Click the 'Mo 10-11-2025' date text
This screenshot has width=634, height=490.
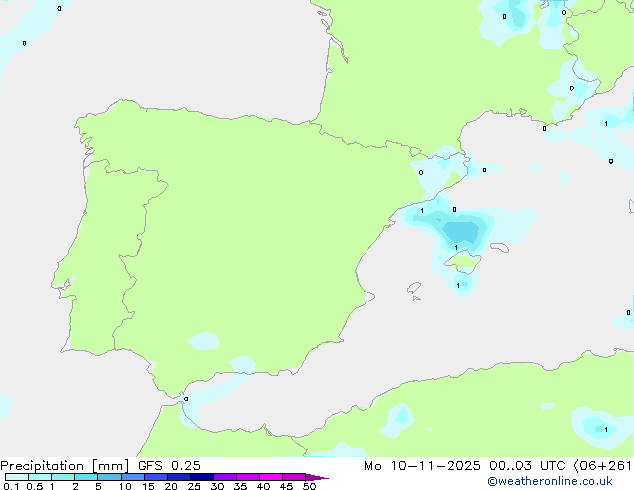coord(422,466)
